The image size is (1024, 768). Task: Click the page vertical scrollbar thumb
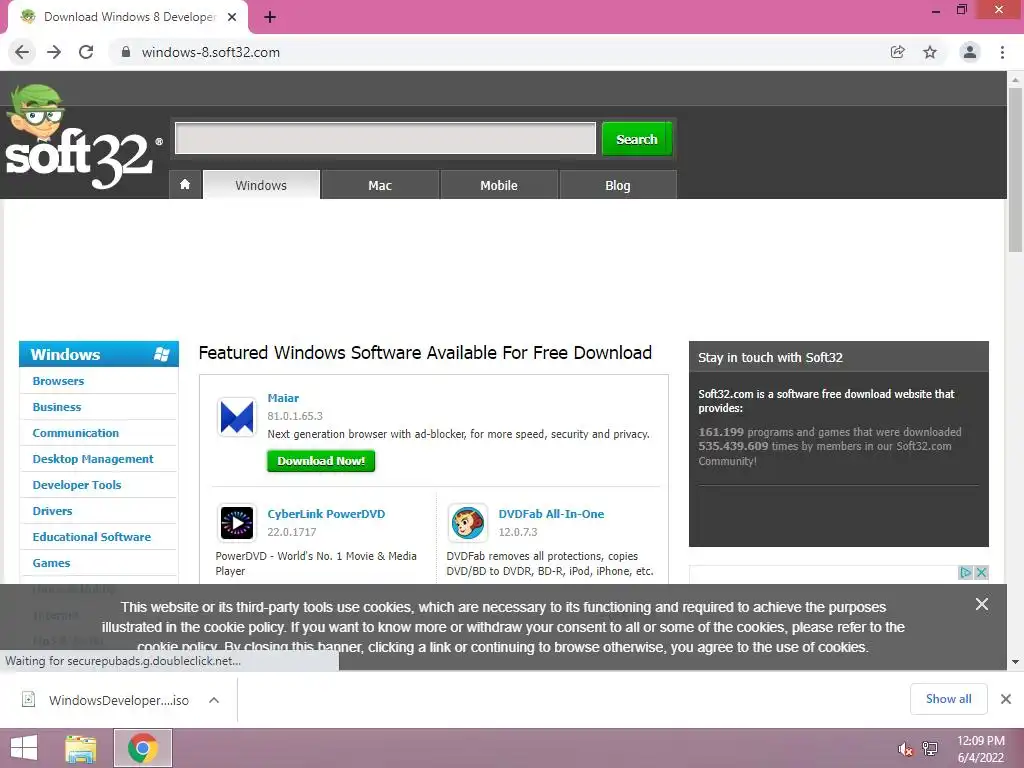point(1015,168)
